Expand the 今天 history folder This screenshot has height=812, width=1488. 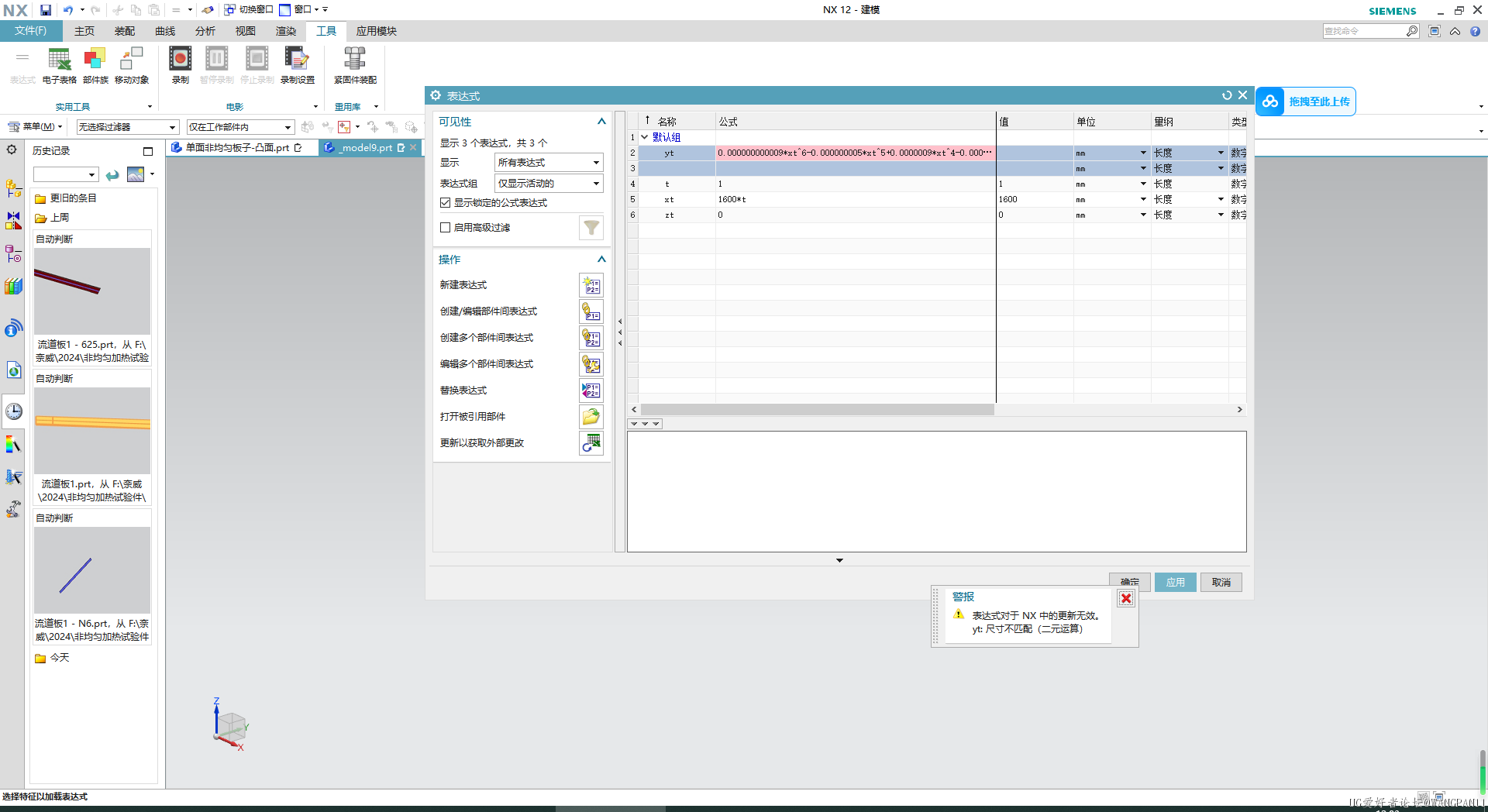pos(52,658)
